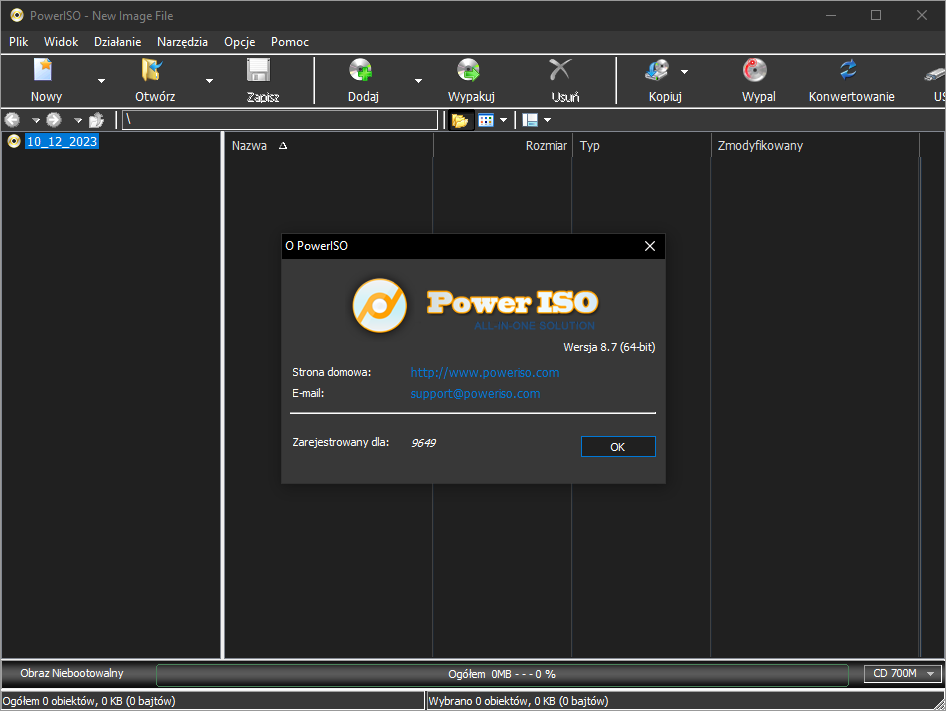The height and width of the screenshot is (711, 946).
Task: Open the Działanie menu
Action: click(118, 42)
